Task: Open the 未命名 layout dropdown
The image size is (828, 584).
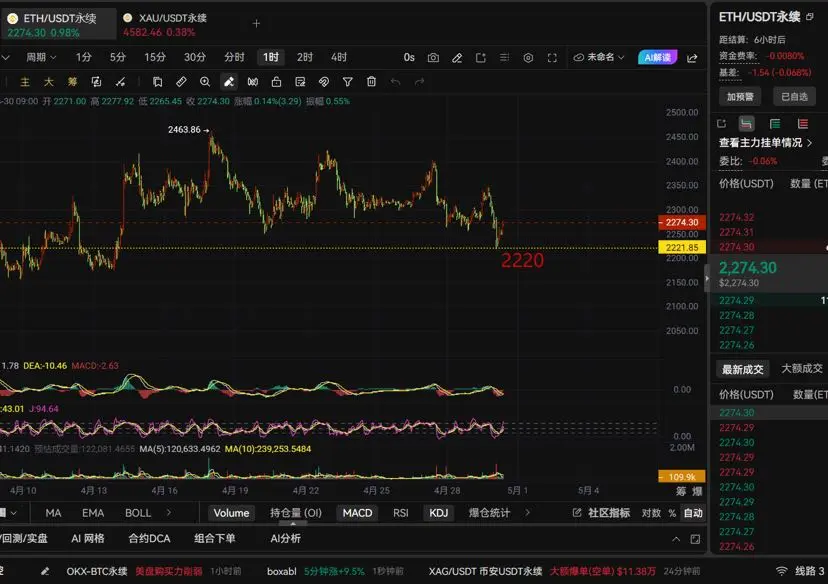Action: (x=598, y=57)
